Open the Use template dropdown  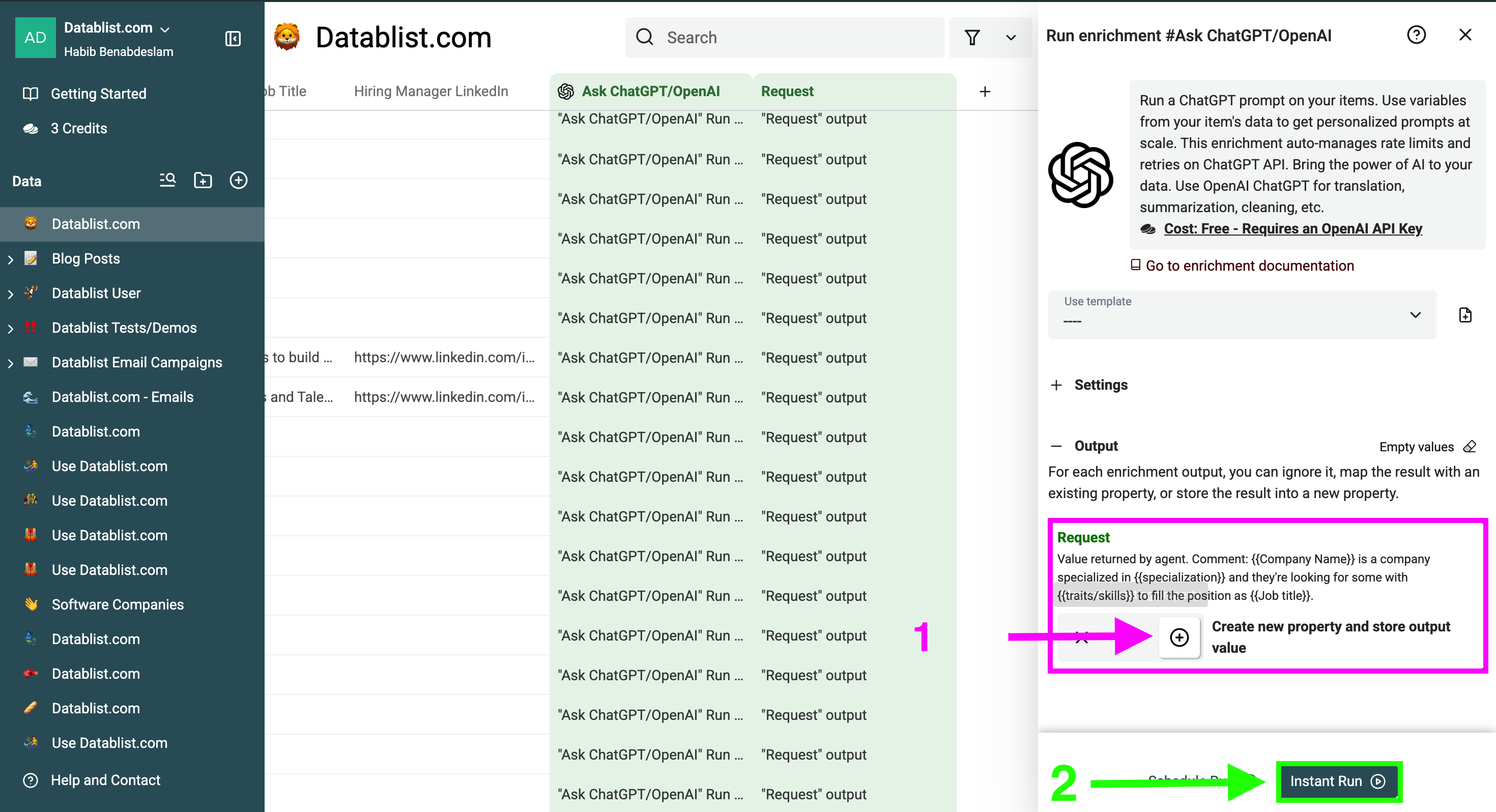[1242, 314]
